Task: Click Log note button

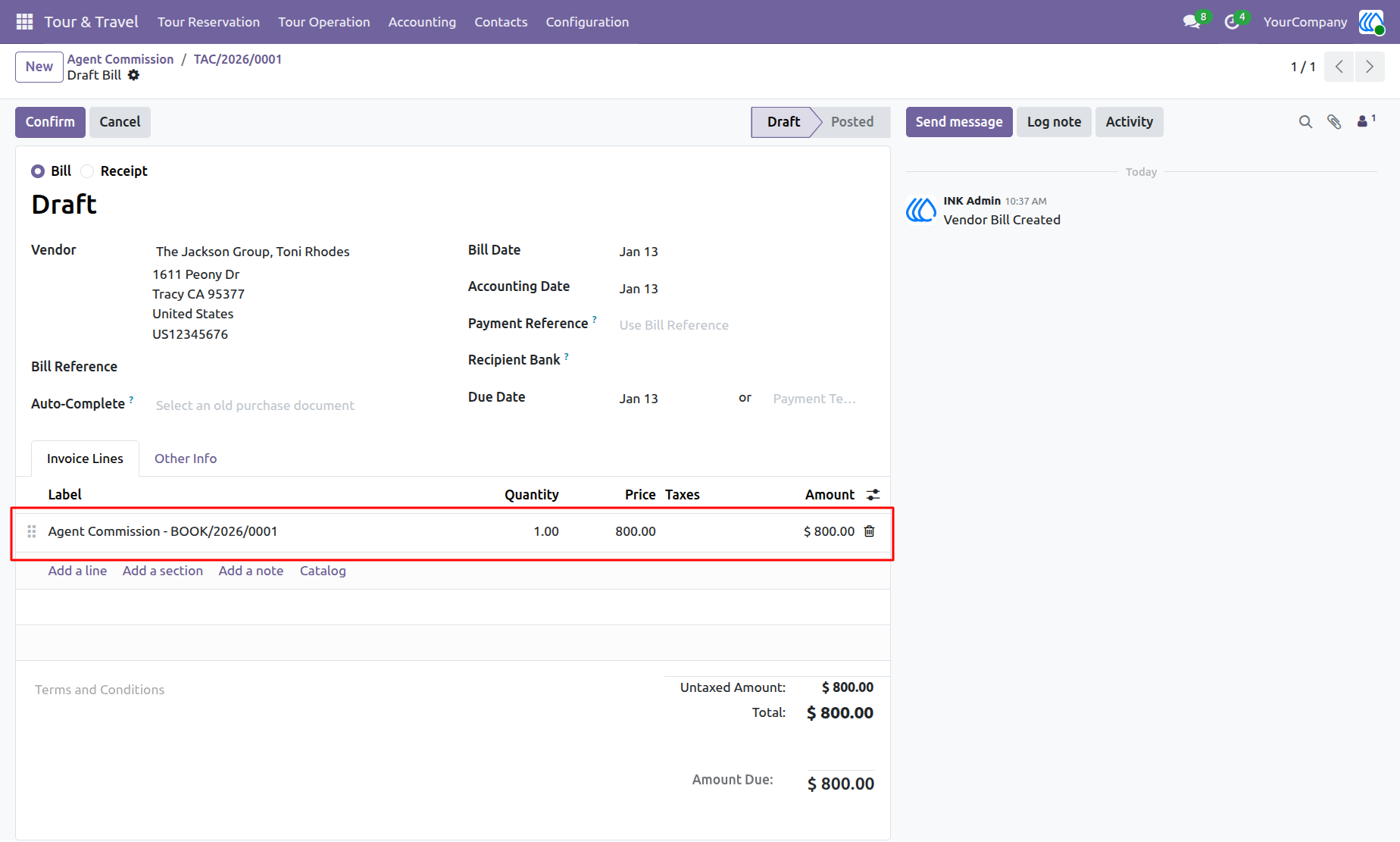Action: tap(1054, 122)
